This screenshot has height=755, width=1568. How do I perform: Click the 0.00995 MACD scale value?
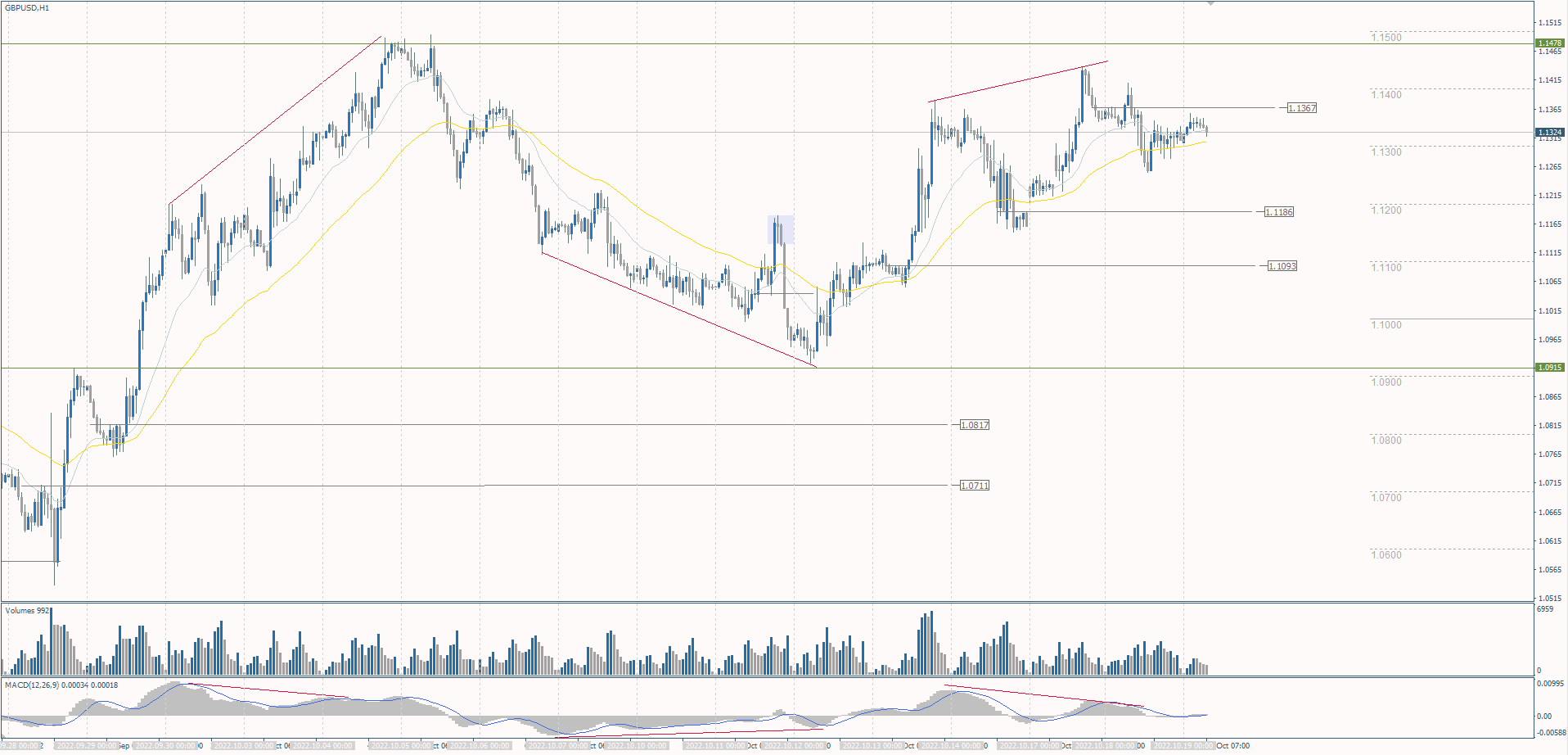tap(1551, 684)
